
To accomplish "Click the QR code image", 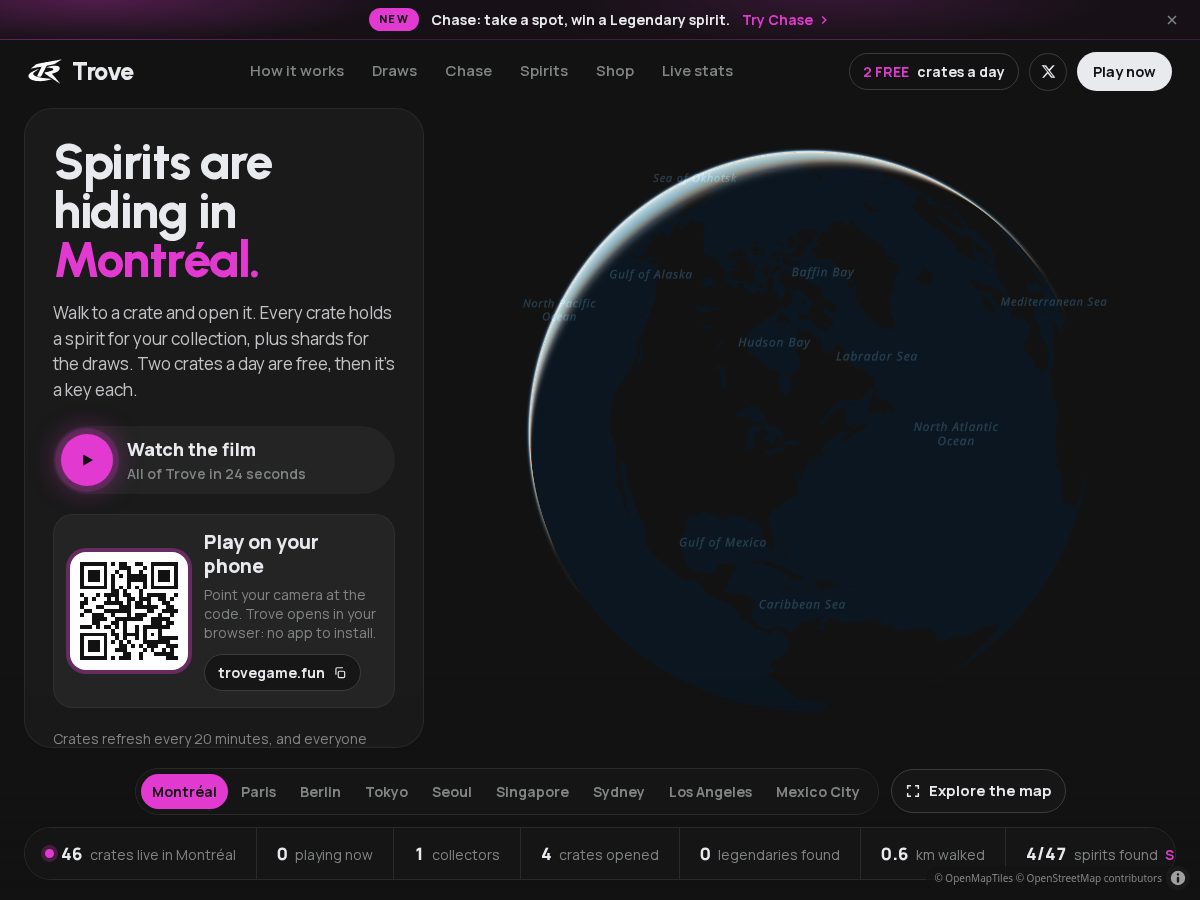I will coord(129,611).
